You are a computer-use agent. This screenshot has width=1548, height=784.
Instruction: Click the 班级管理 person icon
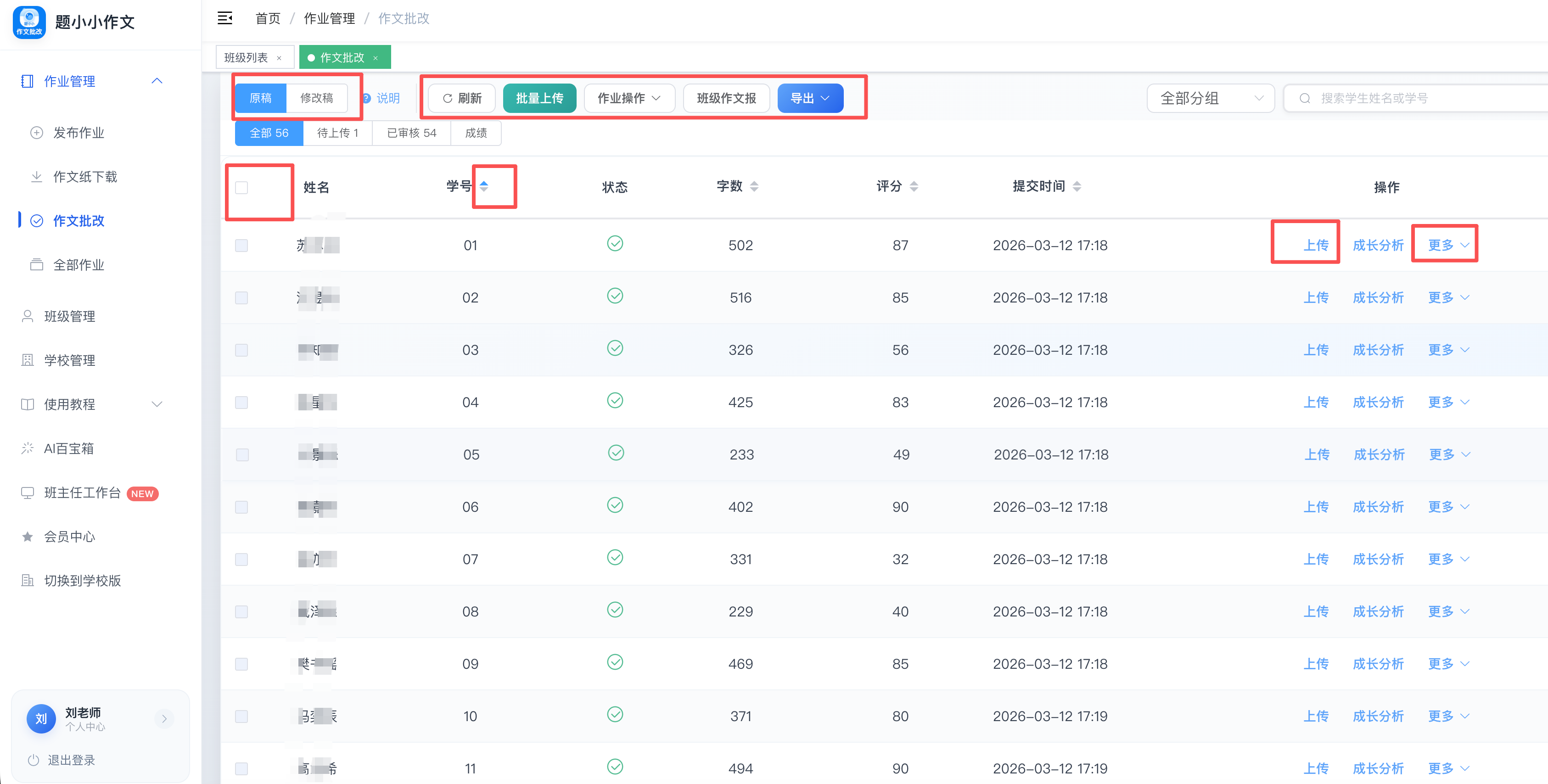(x=27, y=316)
